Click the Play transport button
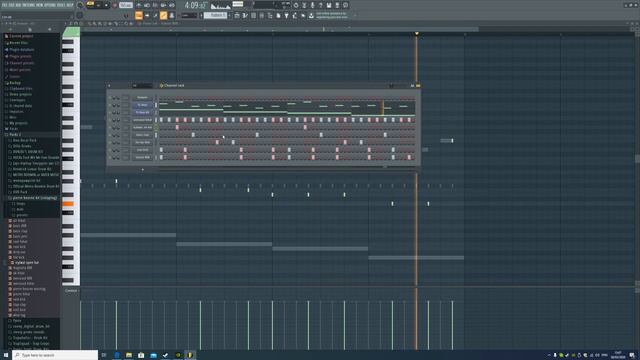The width and height of the screenshot is (640, 360). pyautogui.click(x=98, y=5)
